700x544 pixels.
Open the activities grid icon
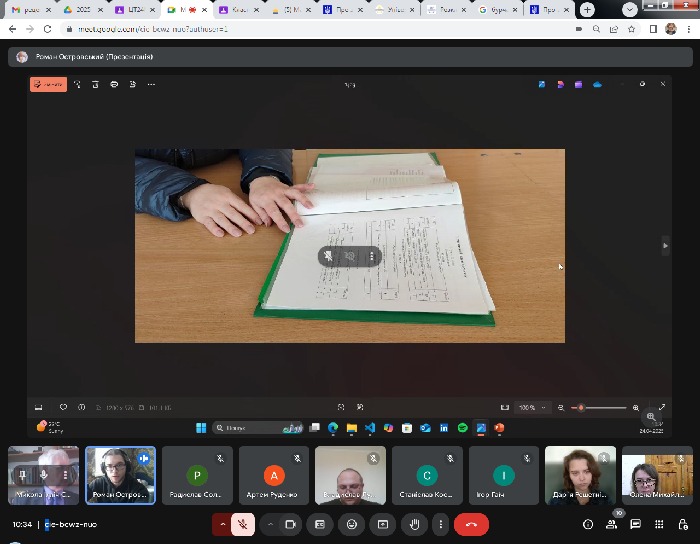[658, 524]
